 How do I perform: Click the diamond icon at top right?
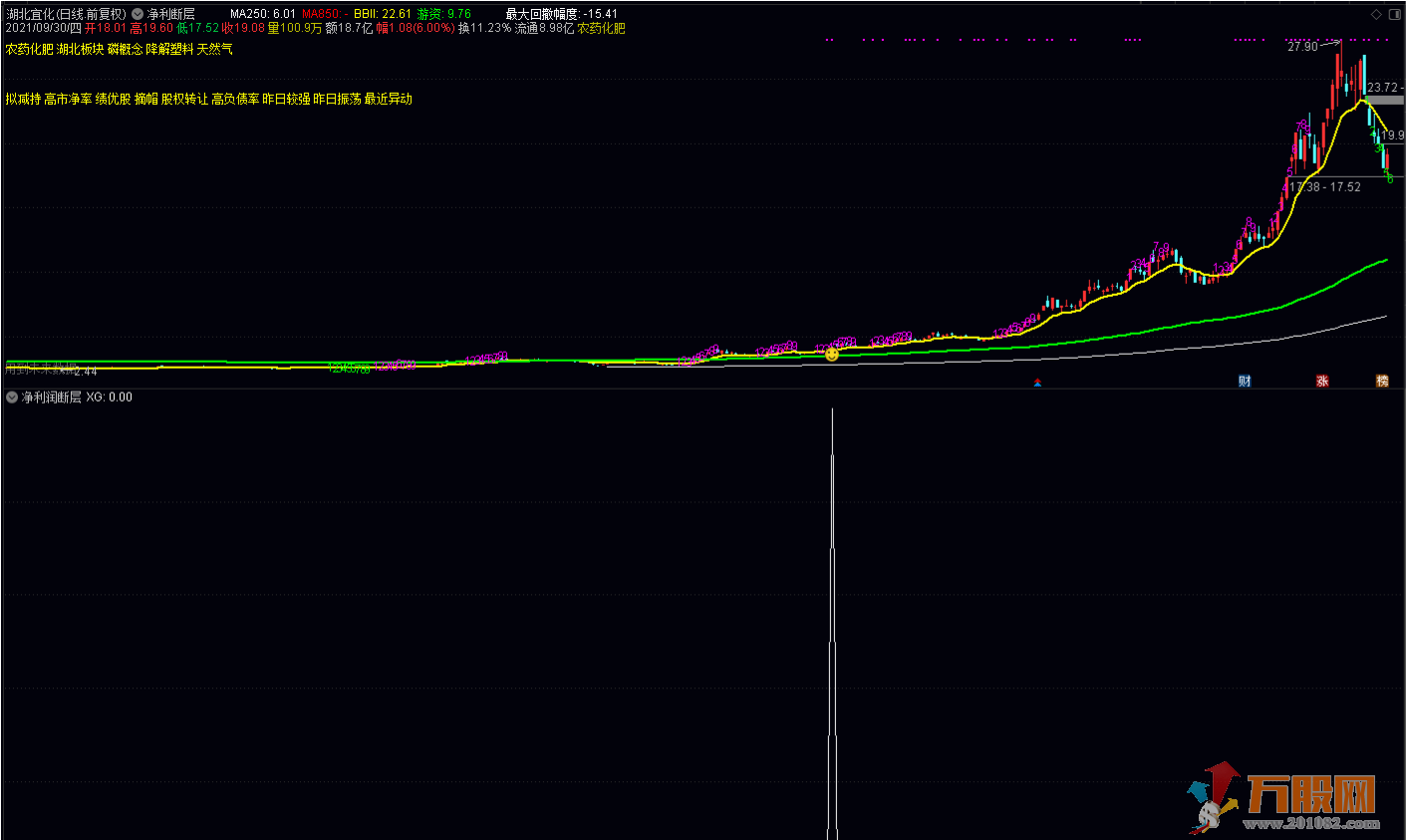1376,14
